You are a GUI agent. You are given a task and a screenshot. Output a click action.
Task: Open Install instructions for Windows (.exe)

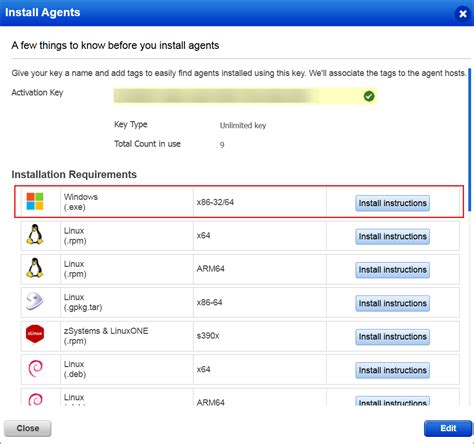[x=392, y=203]
